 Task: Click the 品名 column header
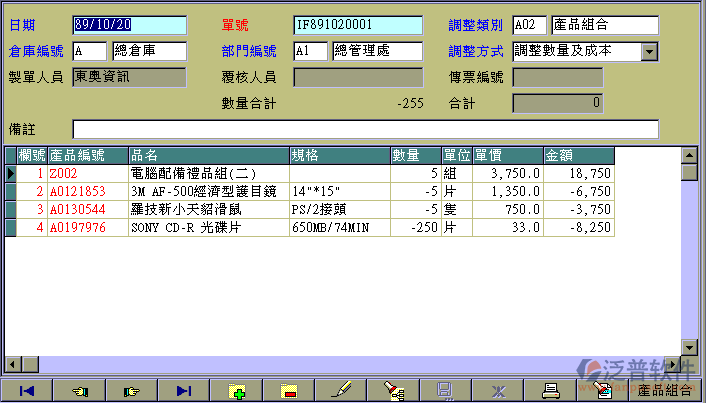(x=209, y=156)
